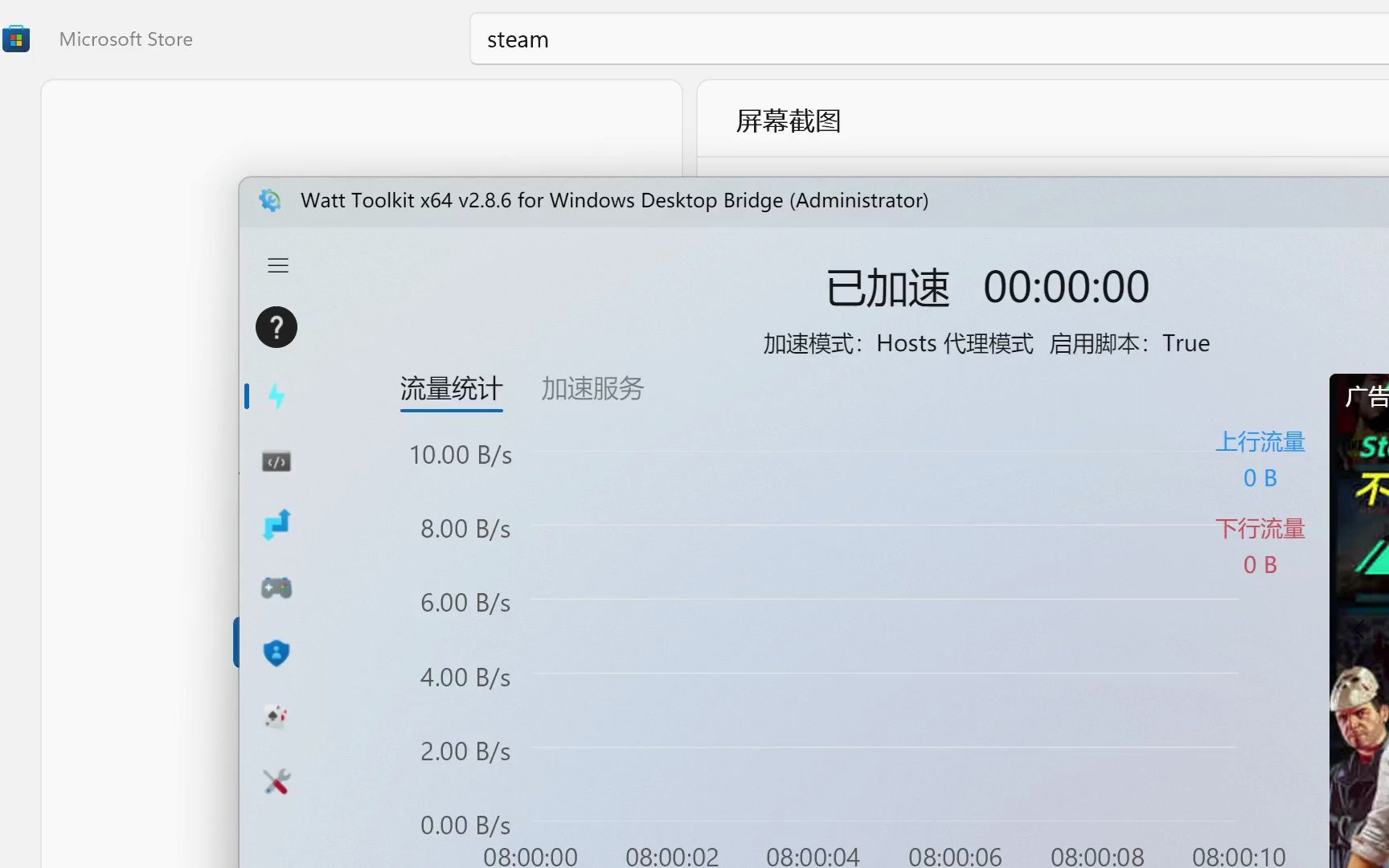Open the wrench tools sidebar icon
Screen dimensions: 1389x868
click(277, 781)
